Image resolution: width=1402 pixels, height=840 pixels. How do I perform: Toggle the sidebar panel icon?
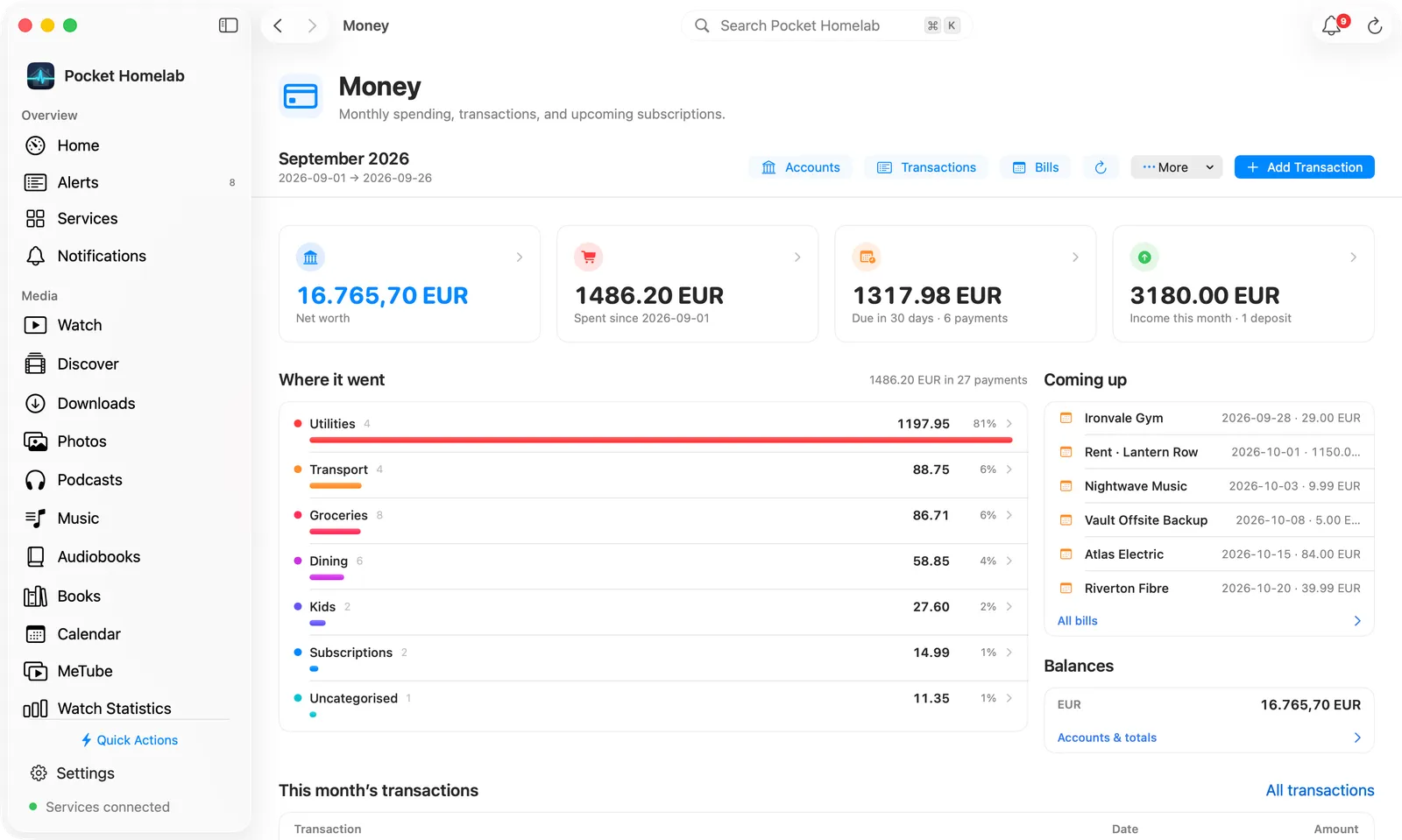coord(228,25)
